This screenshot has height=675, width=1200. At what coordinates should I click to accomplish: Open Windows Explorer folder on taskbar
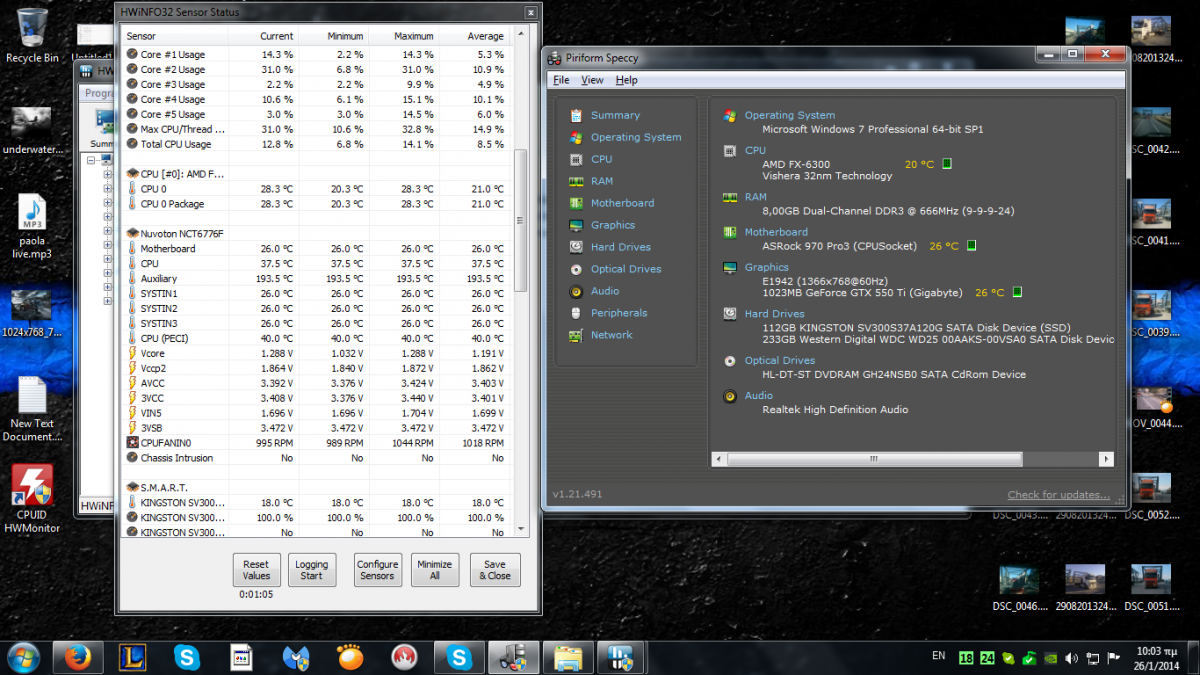click(x=568, y=657)
